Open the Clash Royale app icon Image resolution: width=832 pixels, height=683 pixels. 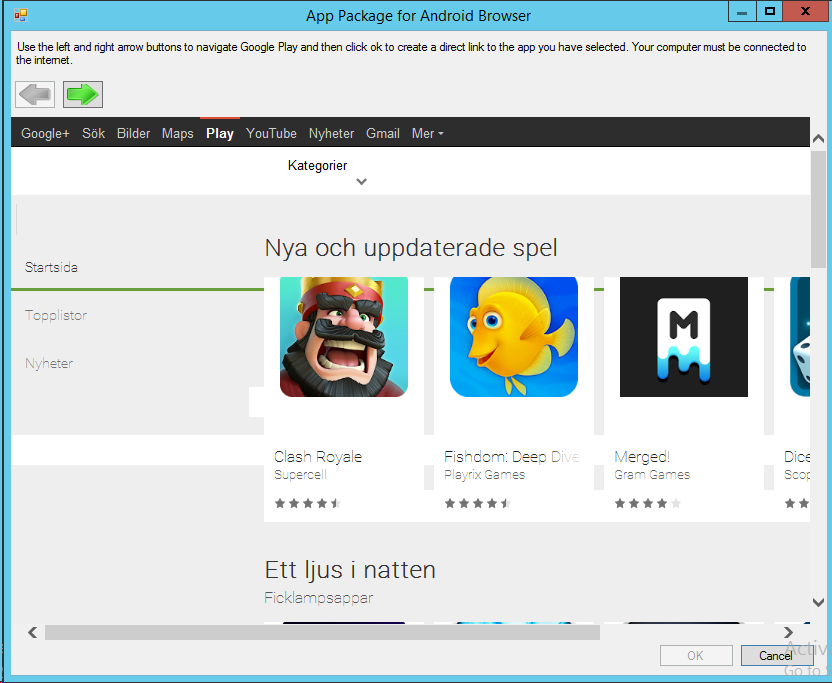pos(343,337)
